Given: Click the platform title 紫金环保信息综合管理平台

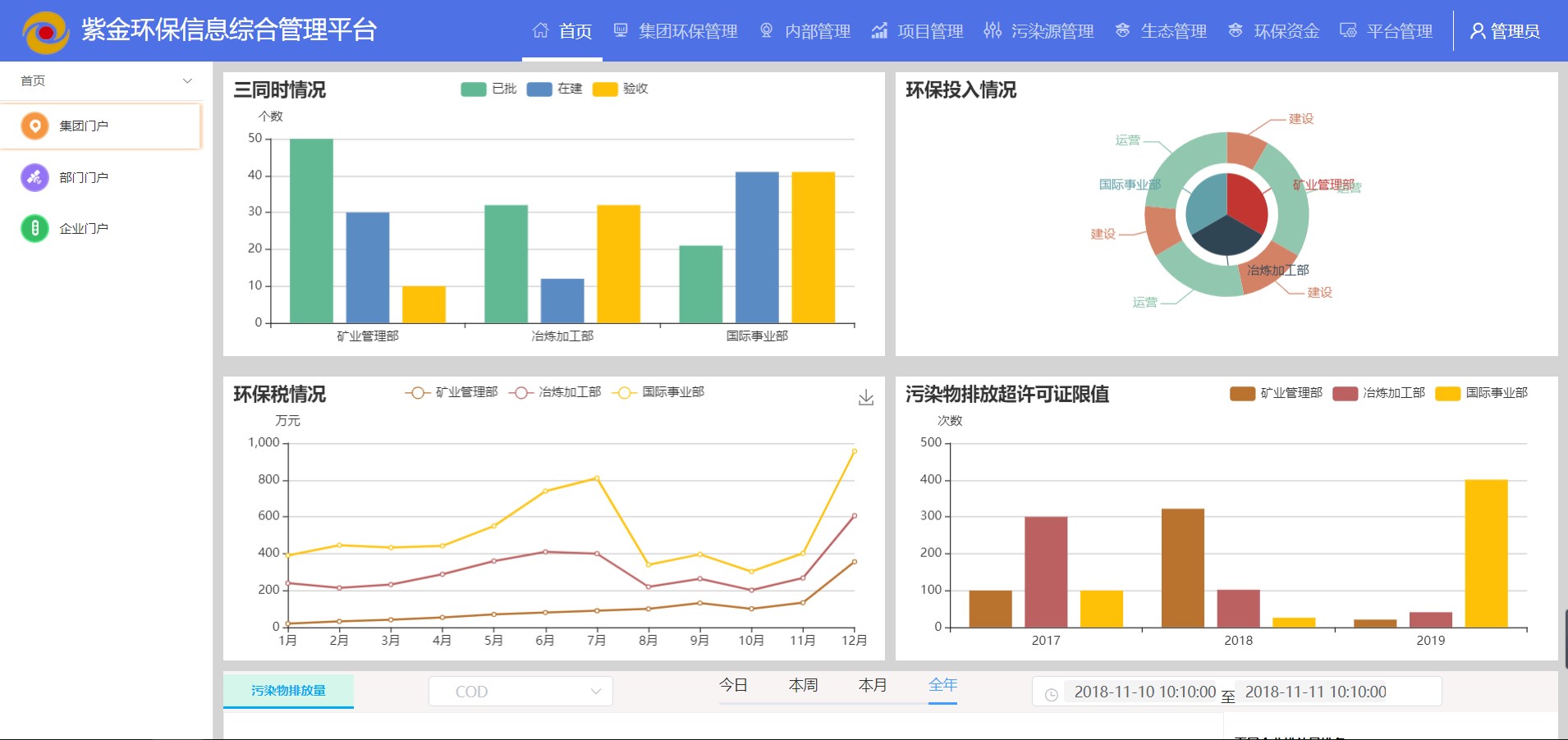Looking at the screenshot, I should (229, 30).
